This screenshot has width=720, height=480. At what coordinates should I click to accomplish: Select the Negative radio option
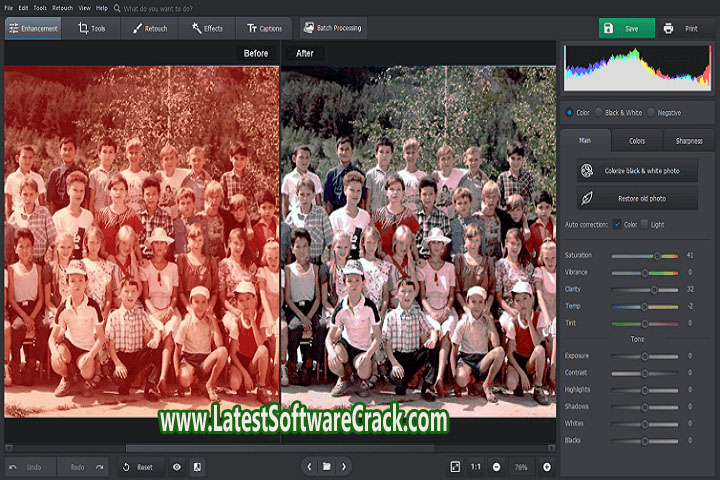click(x=651, y=113)
